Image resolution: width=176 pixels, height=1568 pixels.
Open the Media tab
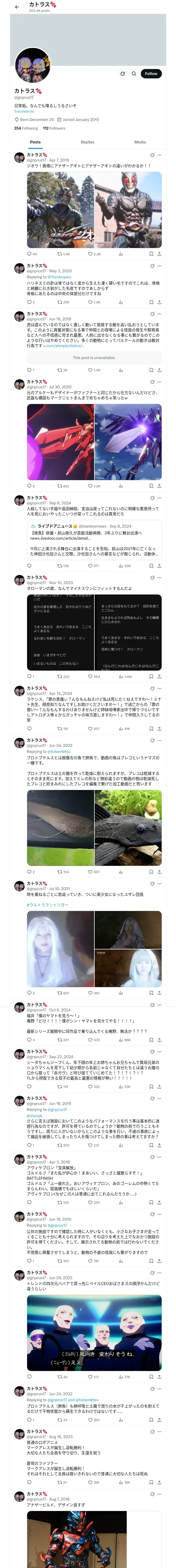tap(140, 142)
